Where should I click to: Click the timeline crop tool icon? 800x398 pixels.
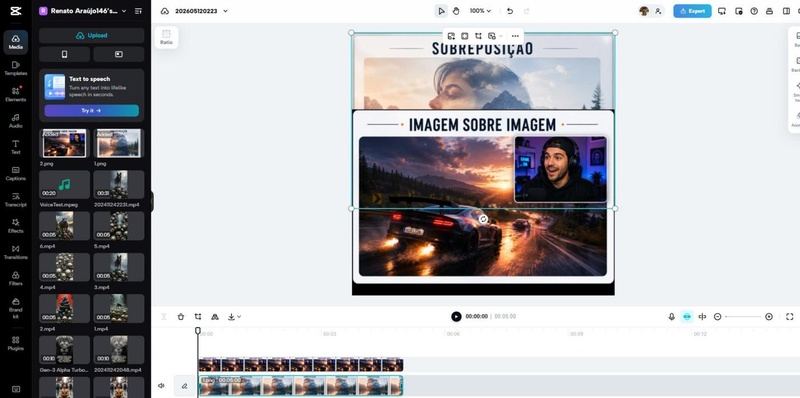(x=198, y=316)
